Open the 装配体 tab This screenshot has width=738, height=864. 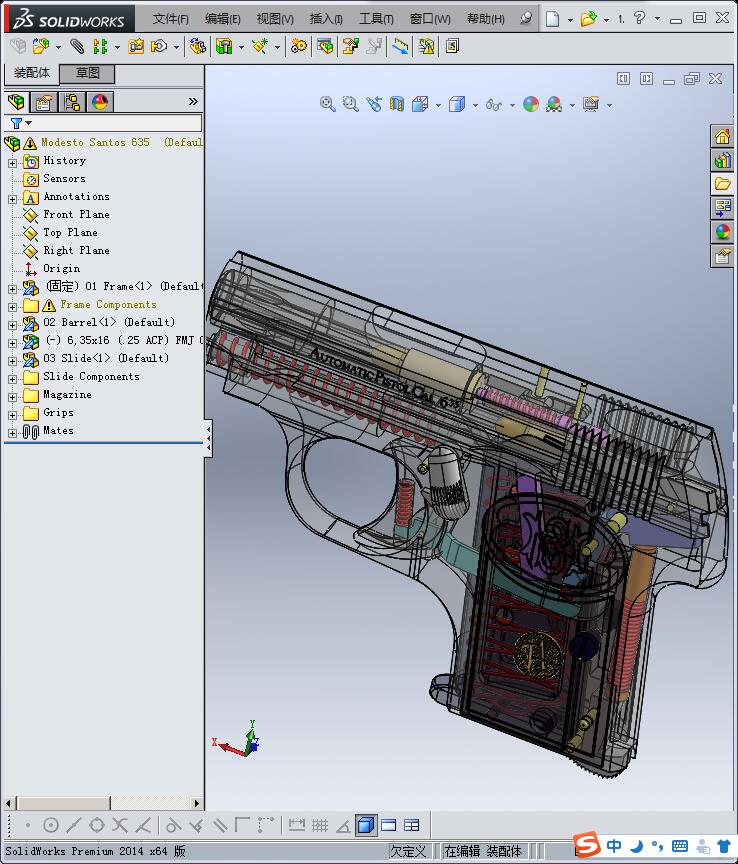[32, 73]
